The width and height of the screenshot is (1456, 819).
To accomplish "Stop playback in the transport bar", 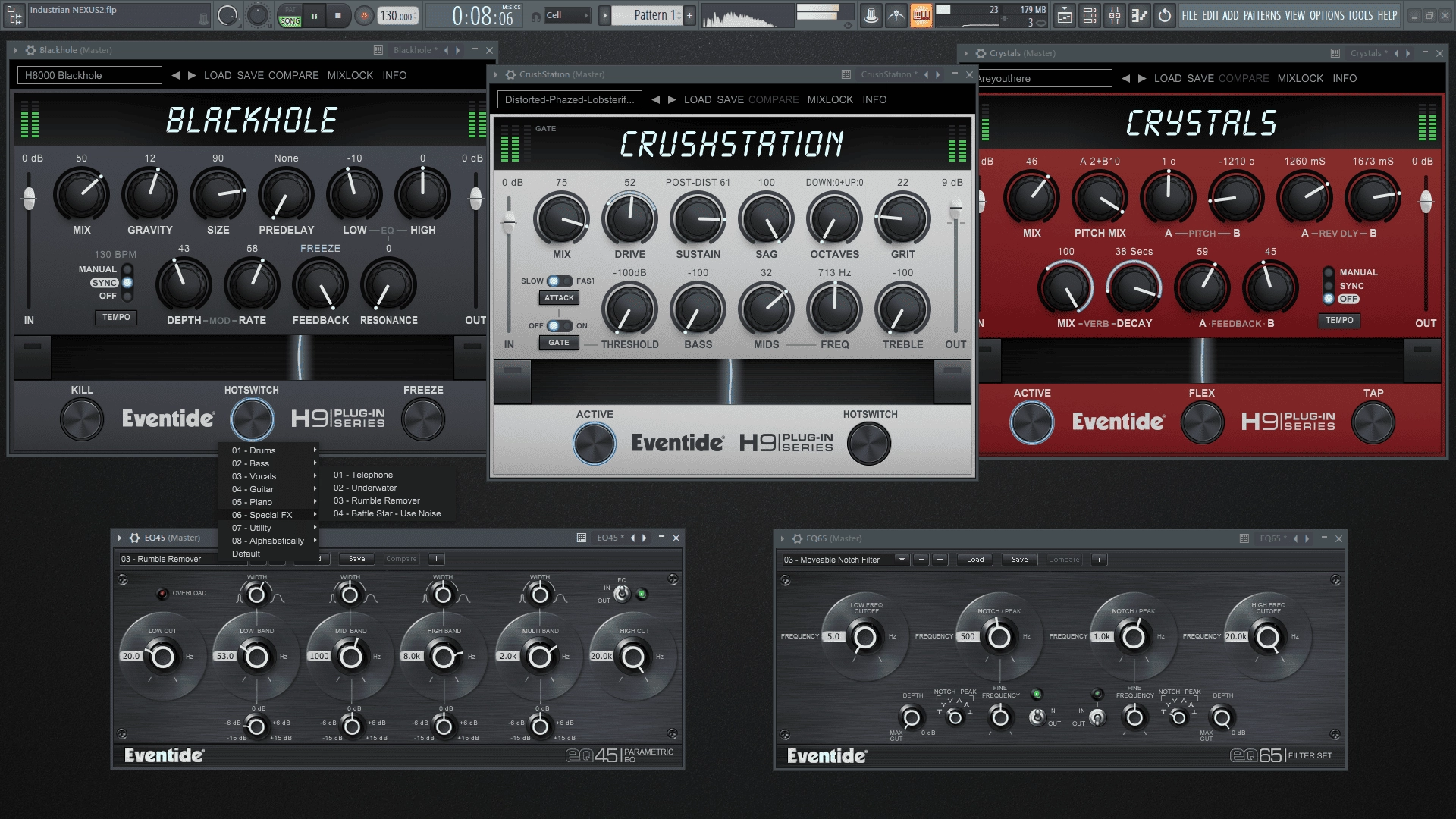I will pos(338,15).
